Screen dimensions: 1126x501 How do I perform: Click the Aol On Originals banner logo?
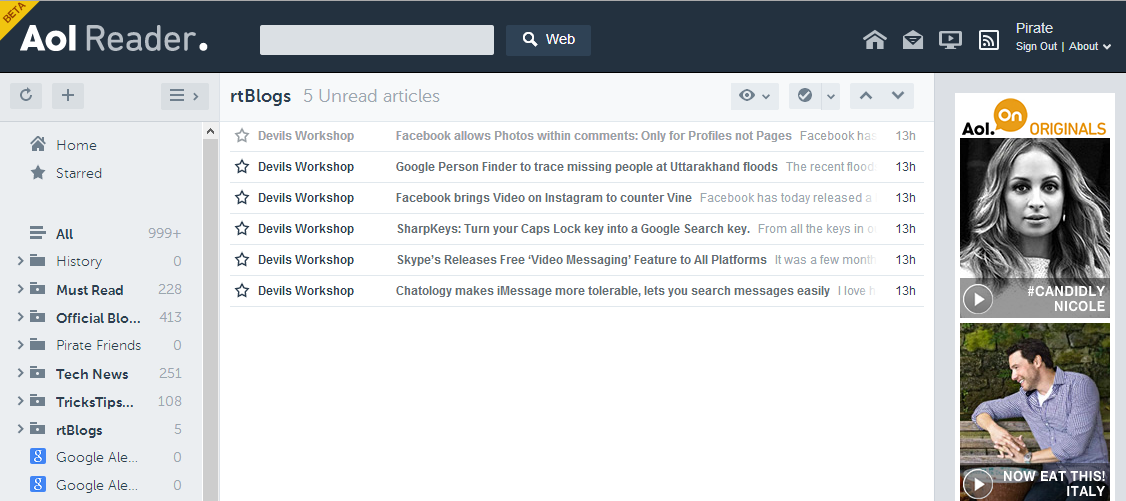(x=1034, y=118)
